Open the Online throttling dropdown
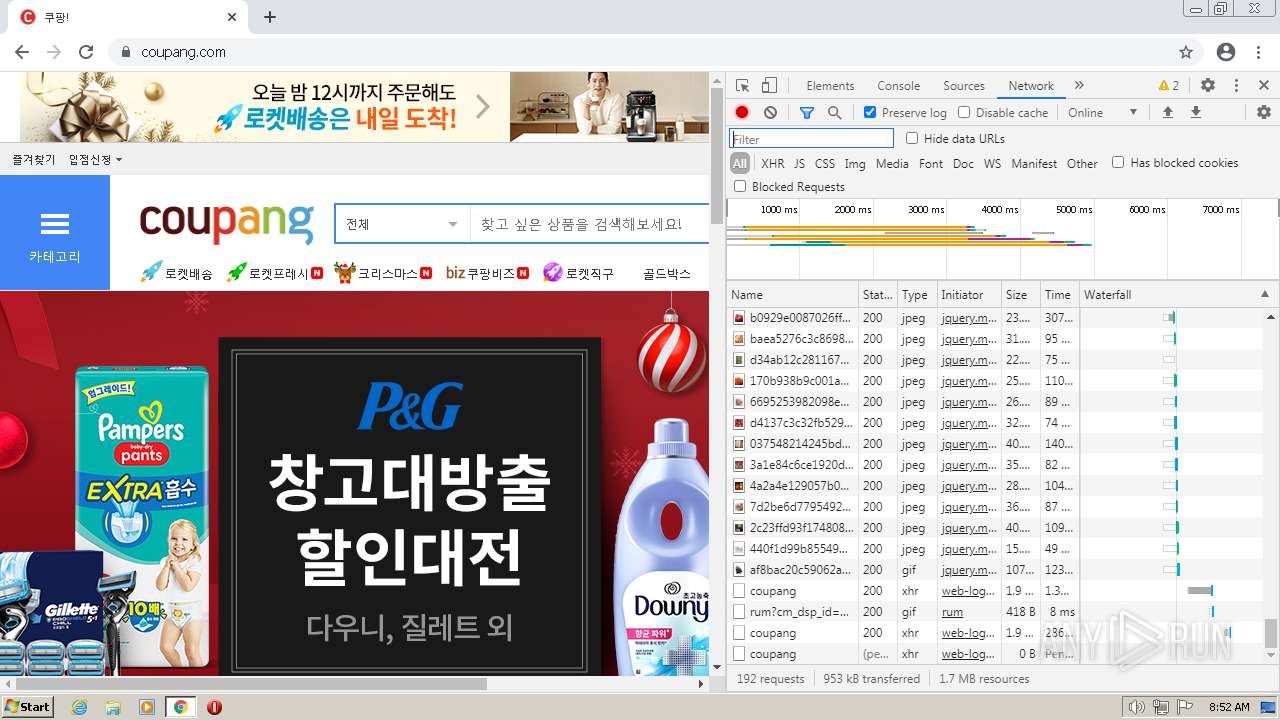 pyautogui.click(x=1103, y=113)
